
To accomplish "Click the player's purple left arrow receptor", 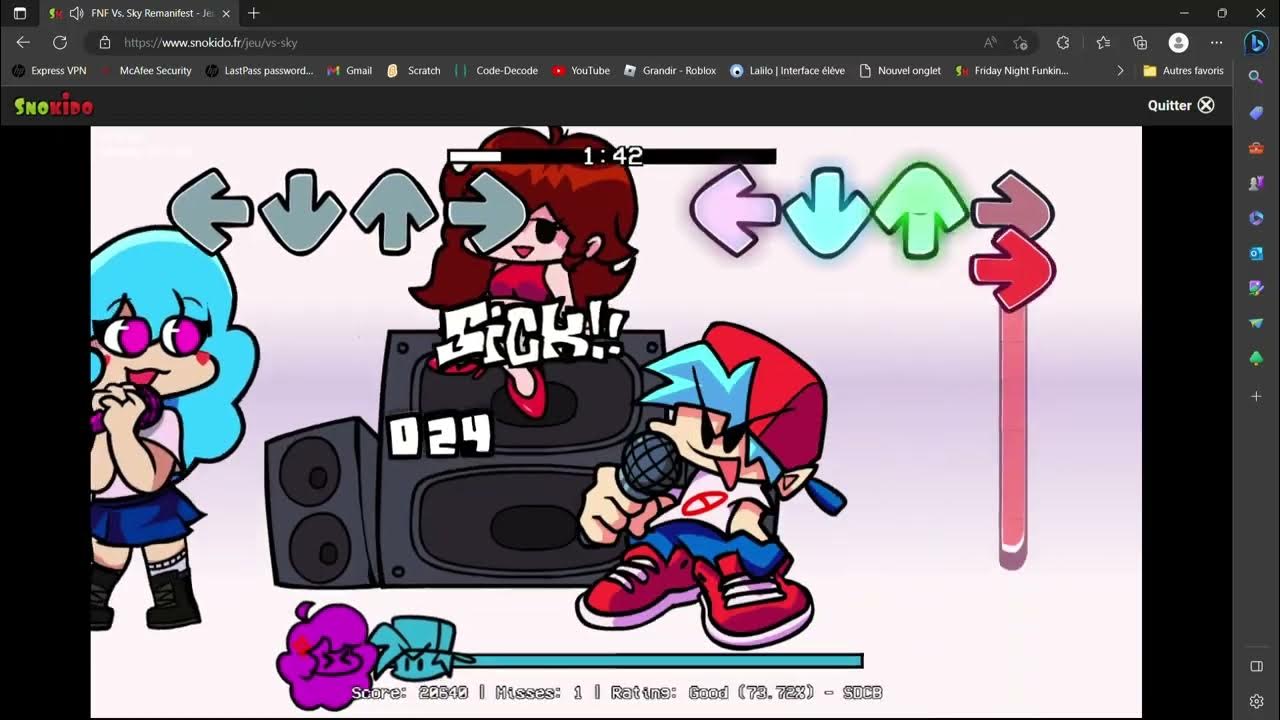I will coord(735,211).
